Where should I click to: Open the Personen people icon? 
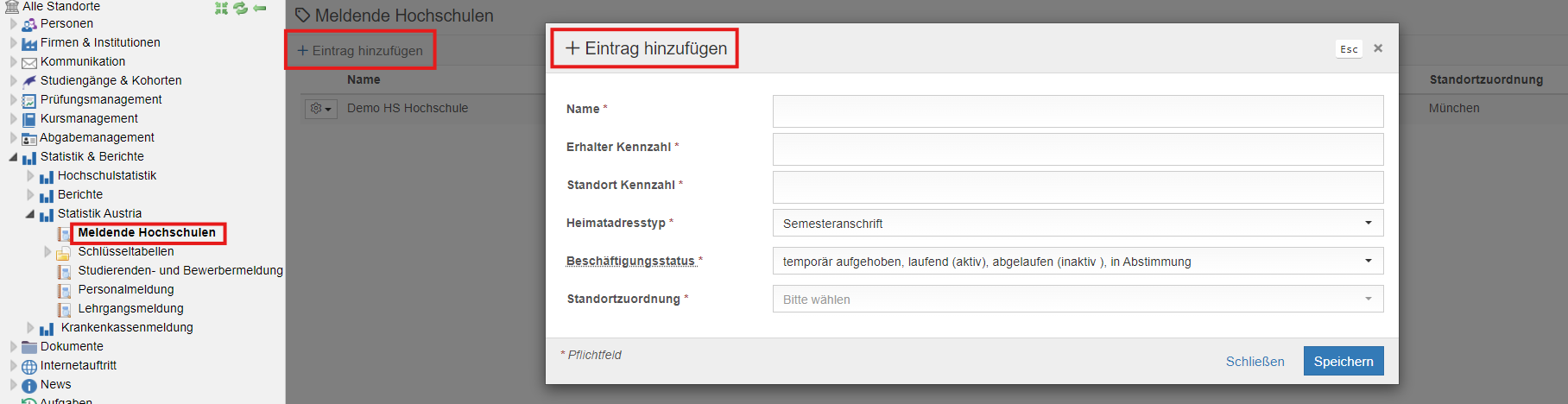(x=29, y=24)
